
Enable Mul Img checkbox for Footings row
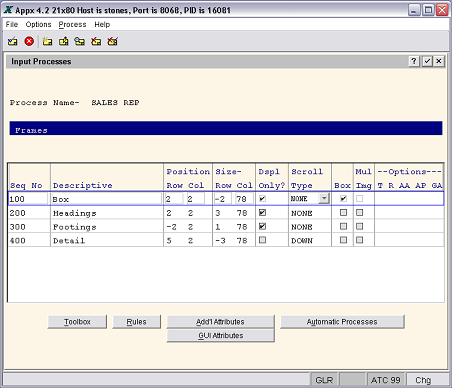point(359,226)
